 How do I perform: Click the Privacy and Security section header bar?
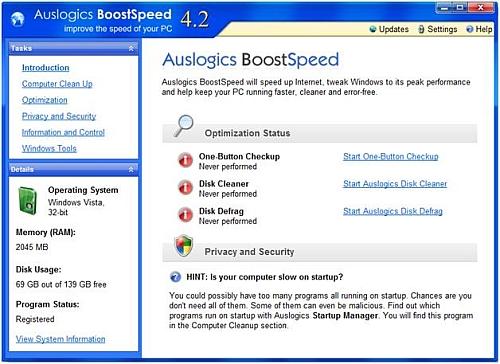tap(320, 252)
